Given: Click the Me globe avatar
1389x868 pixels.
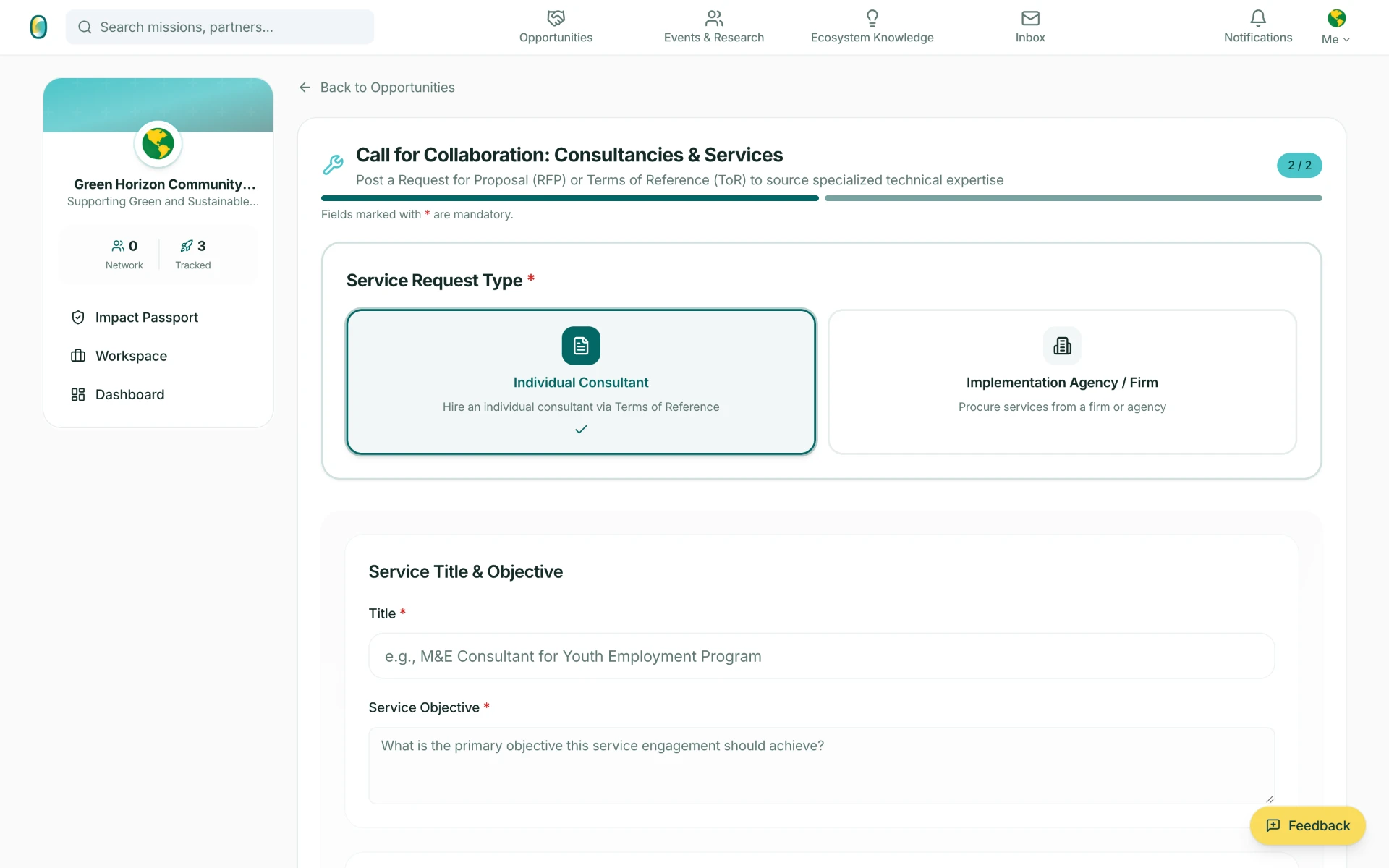Looking at the screenshot, I should [1336, 18].
